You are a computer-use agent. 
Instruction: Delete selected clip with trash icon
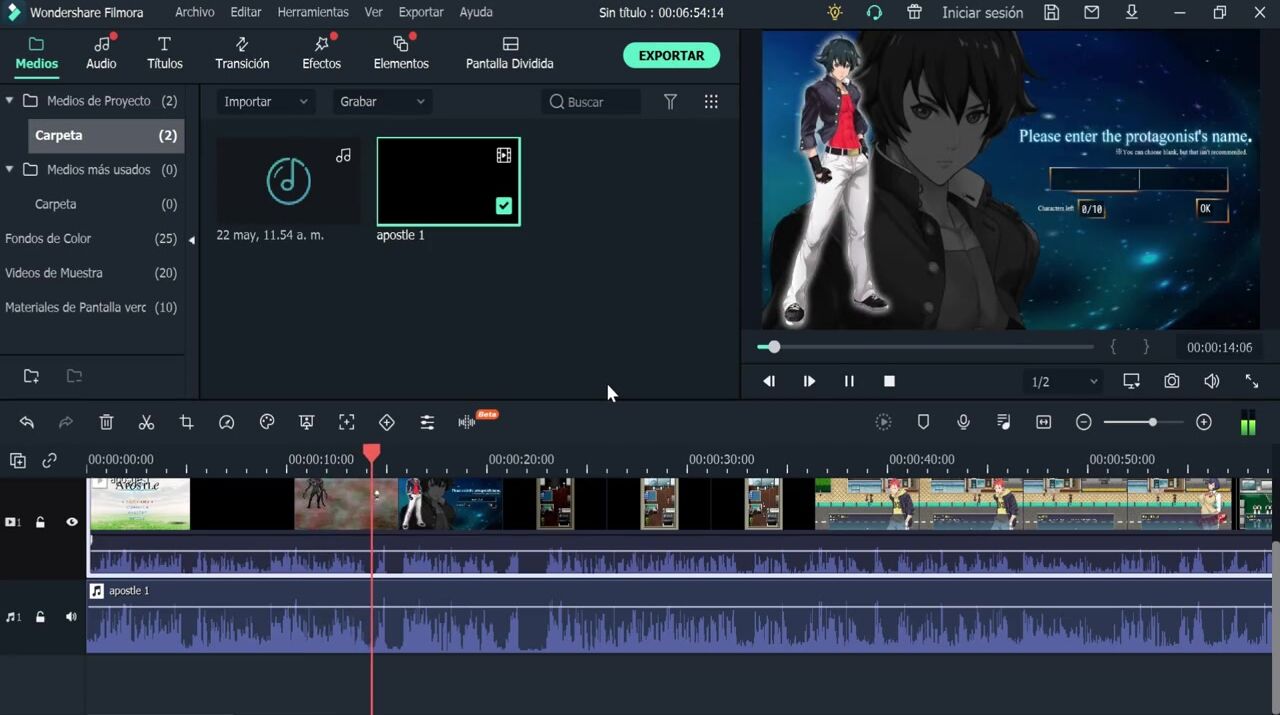(x=106, y=423)
